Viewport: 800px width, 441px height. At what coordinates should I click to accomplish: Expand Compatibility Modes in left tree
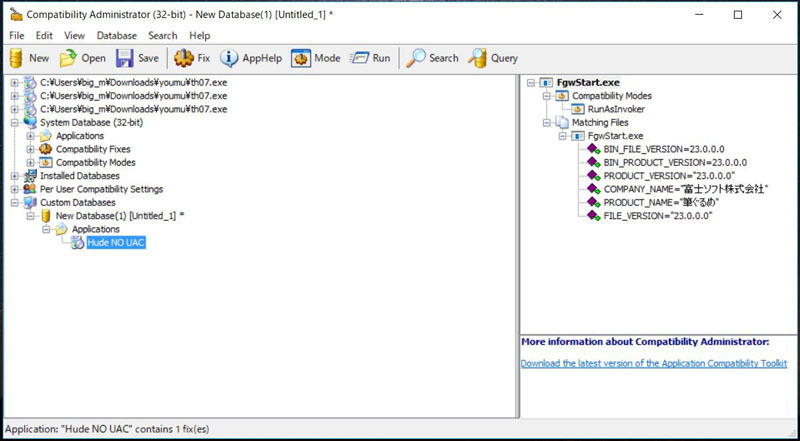click(30, 162)
